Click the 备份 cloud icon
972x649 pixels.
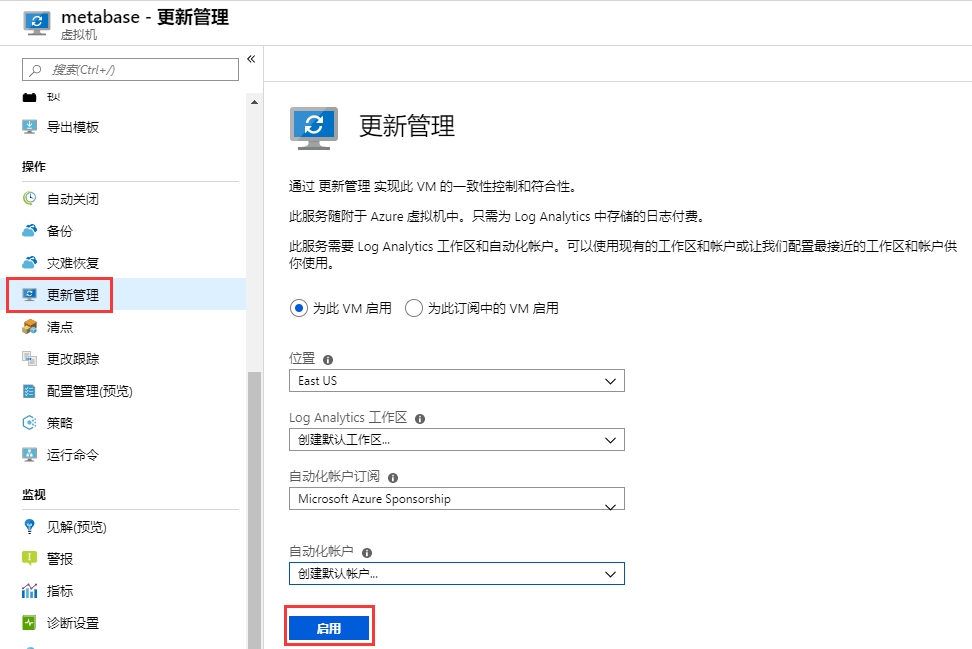pos(30,231)
